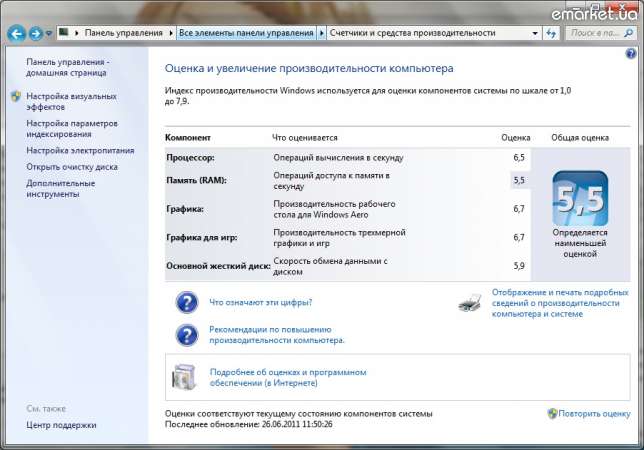The width and height of the screenshot is (644, 450).
Task: Select the Графика: row label
Action: point(185,209)
